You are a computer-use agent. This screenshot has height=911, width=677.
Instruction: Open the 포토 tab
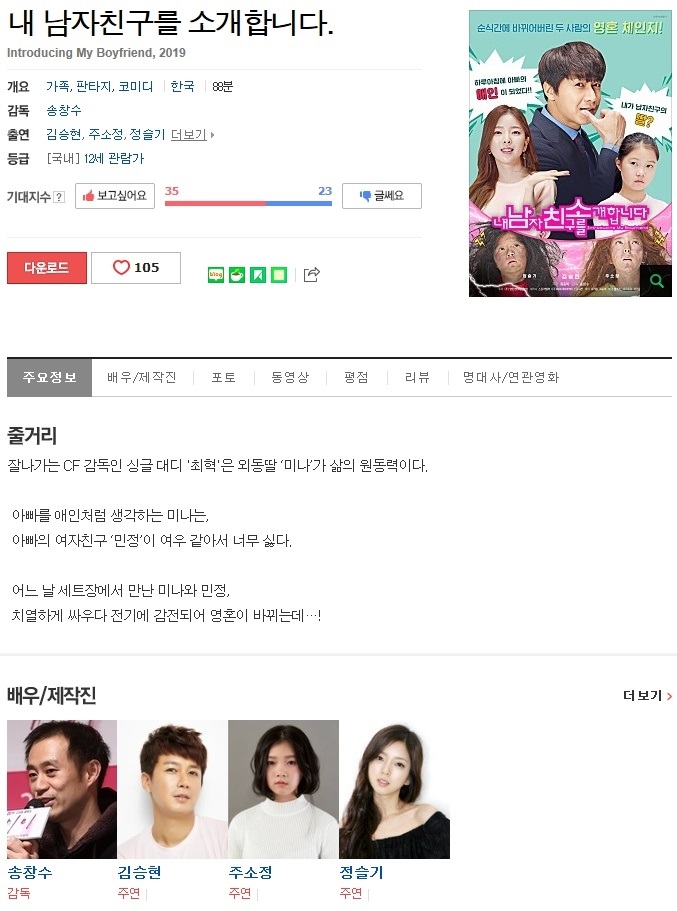tap(224, 378)
